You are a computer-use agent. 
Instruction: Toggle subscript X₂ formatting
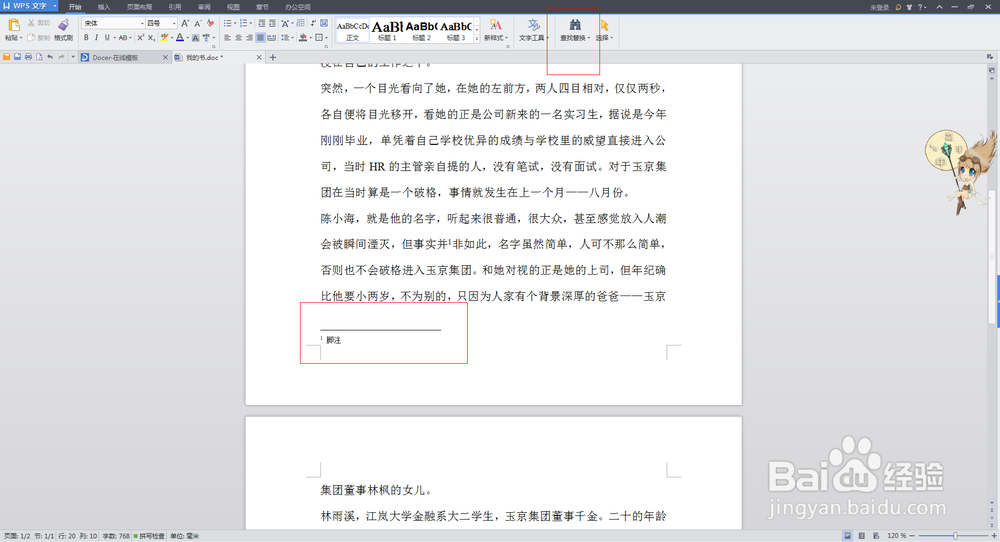151,38
